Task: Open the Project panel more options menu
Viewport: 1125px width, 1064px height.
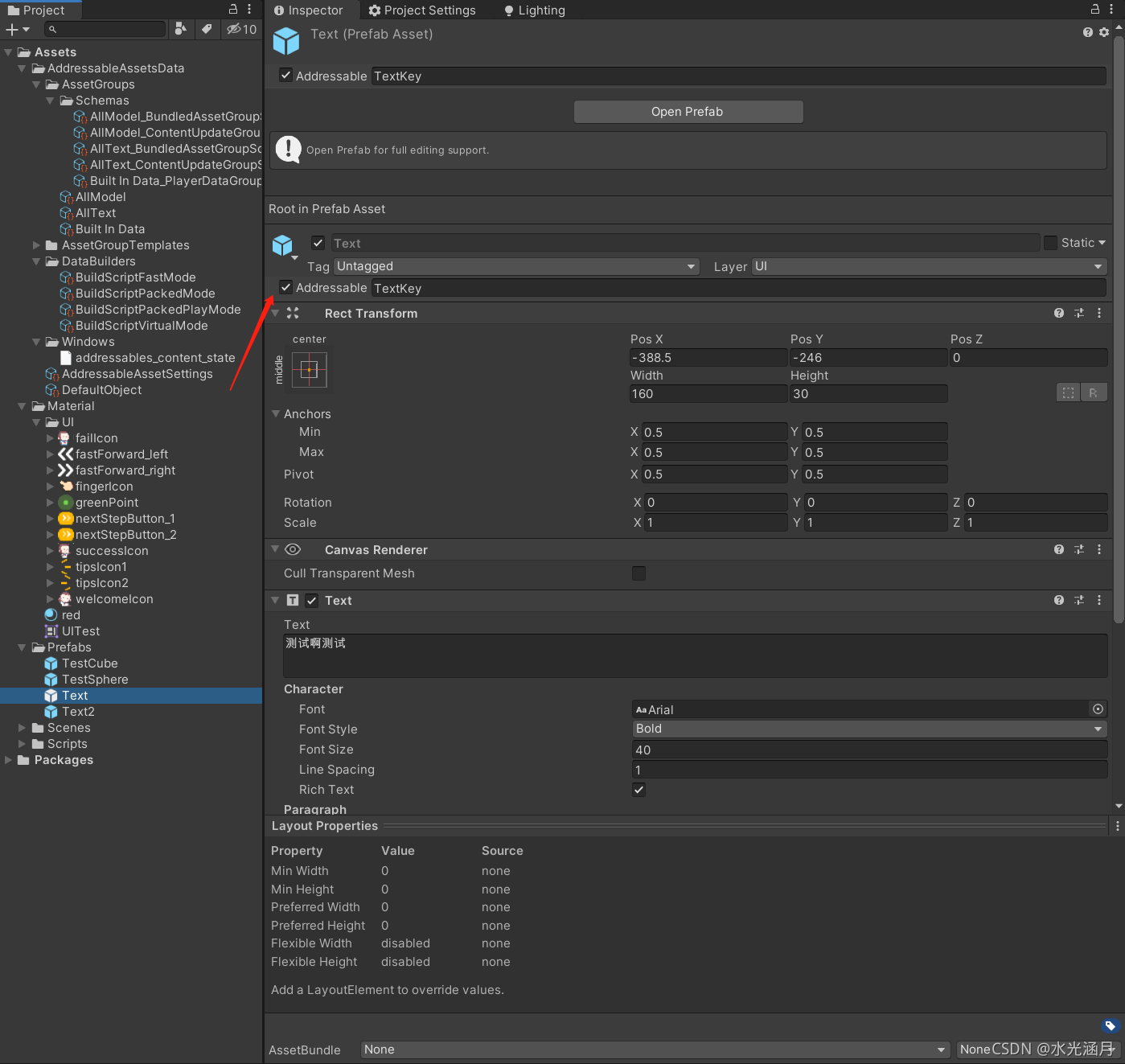Action: [249, 9]
